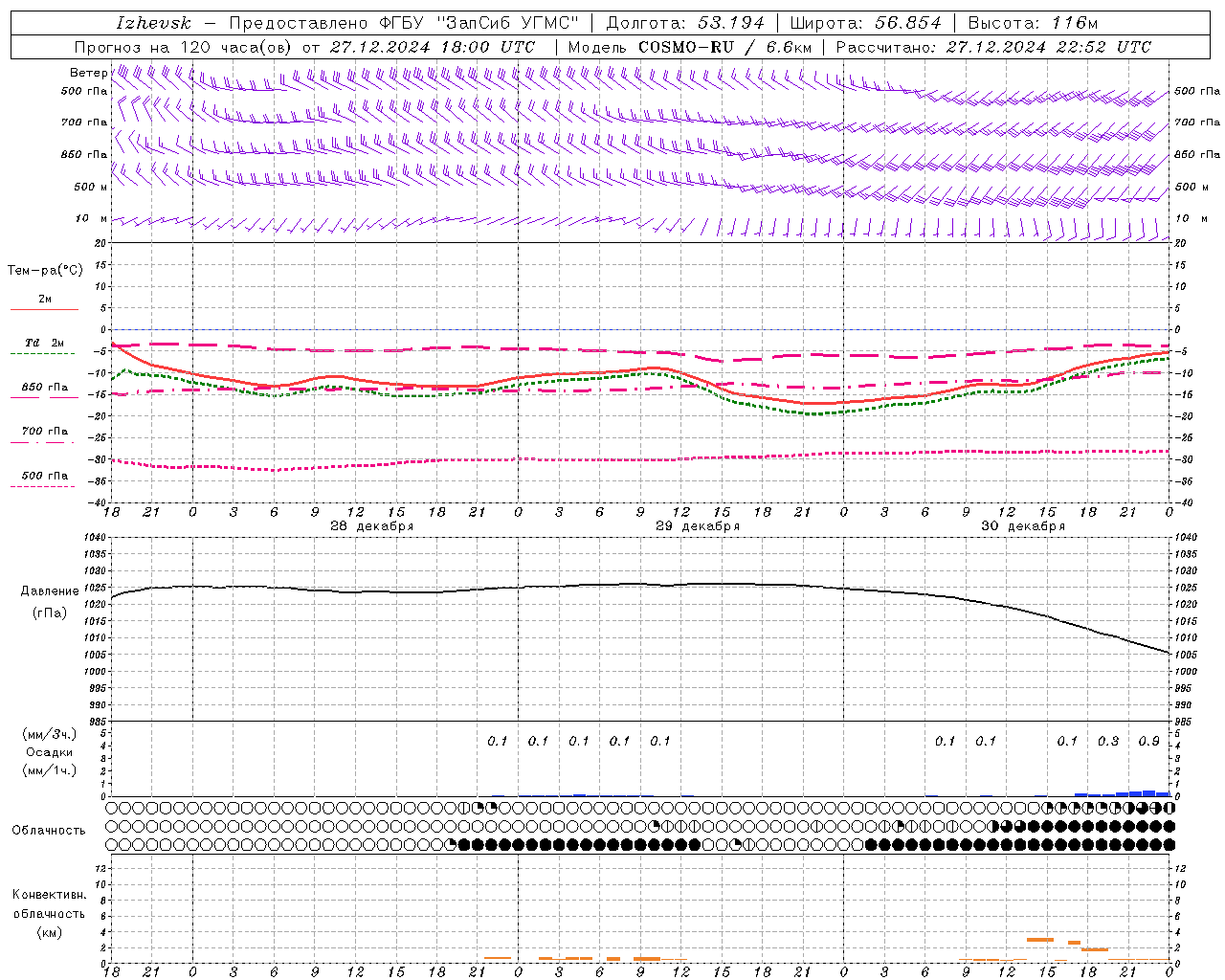This screenshot has height=980, width=1225.
Task: Click the '500 гПа' entry in temperature legend
Action: pos(45,476)
